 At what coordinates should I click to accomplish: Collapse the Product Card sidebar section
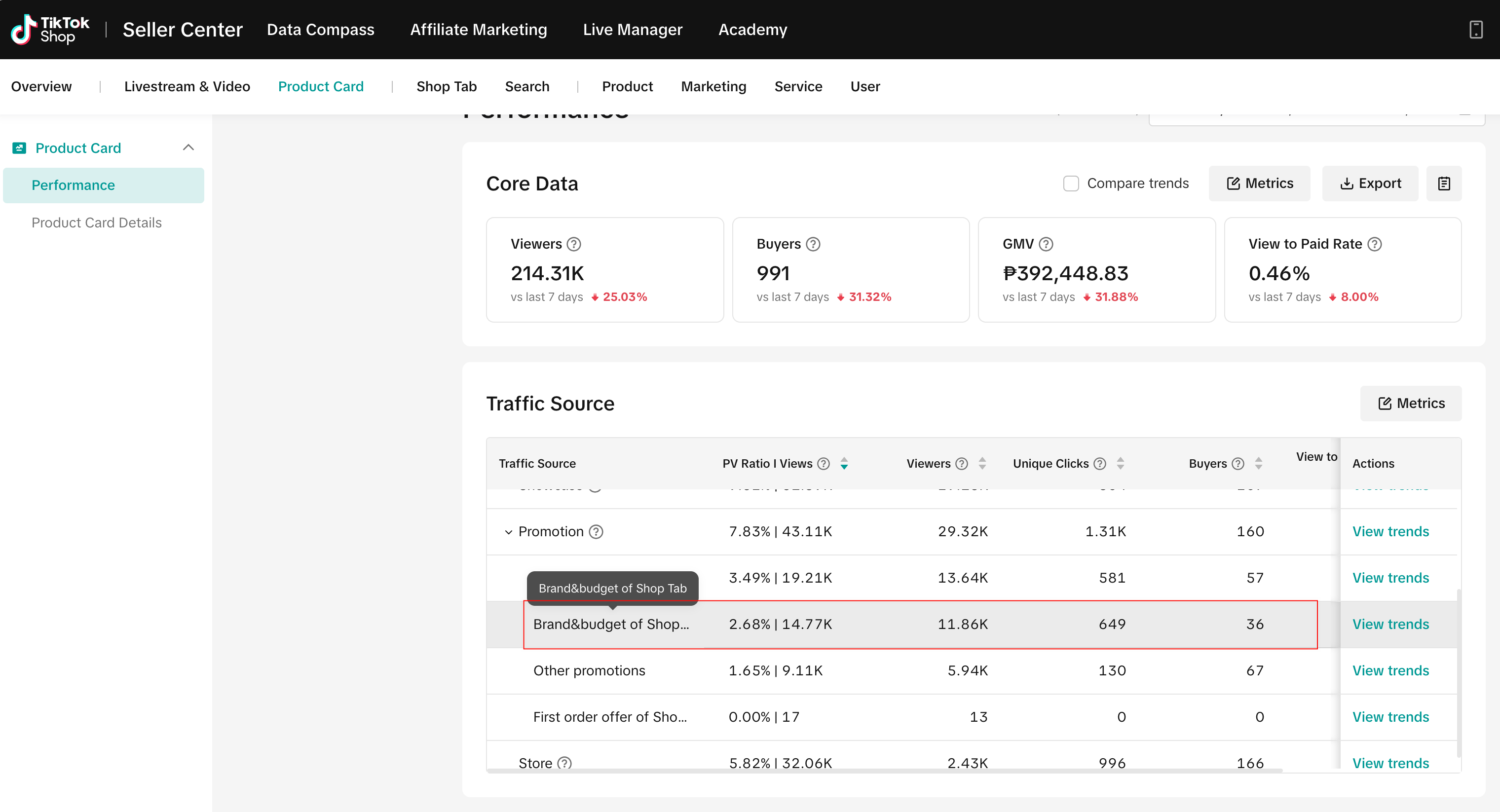click(x=188, y=148)
